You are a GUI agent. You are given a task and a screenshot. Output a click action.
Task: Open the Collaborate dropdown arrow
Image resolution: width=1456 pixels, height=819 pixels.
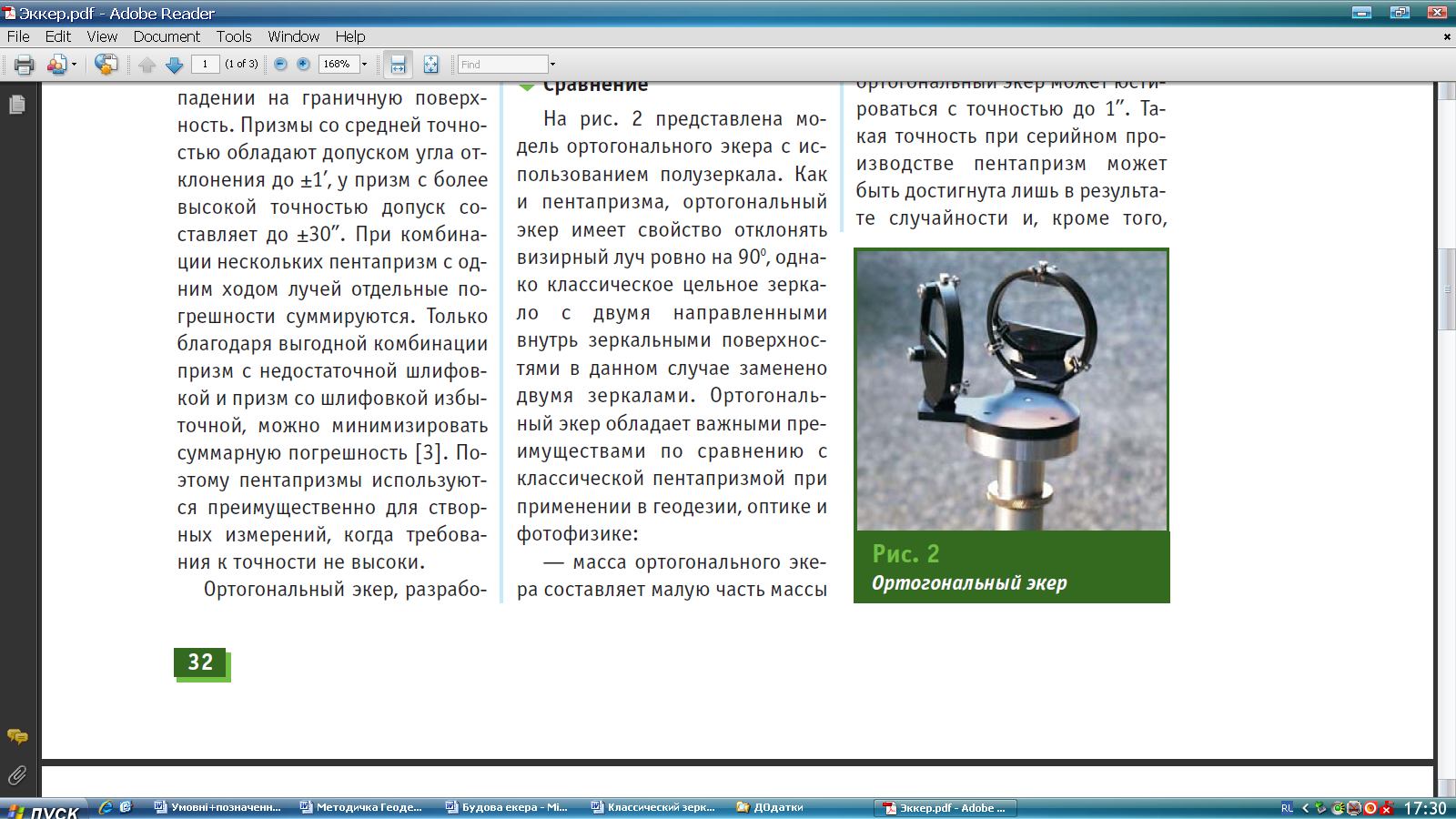click(74, 65)
